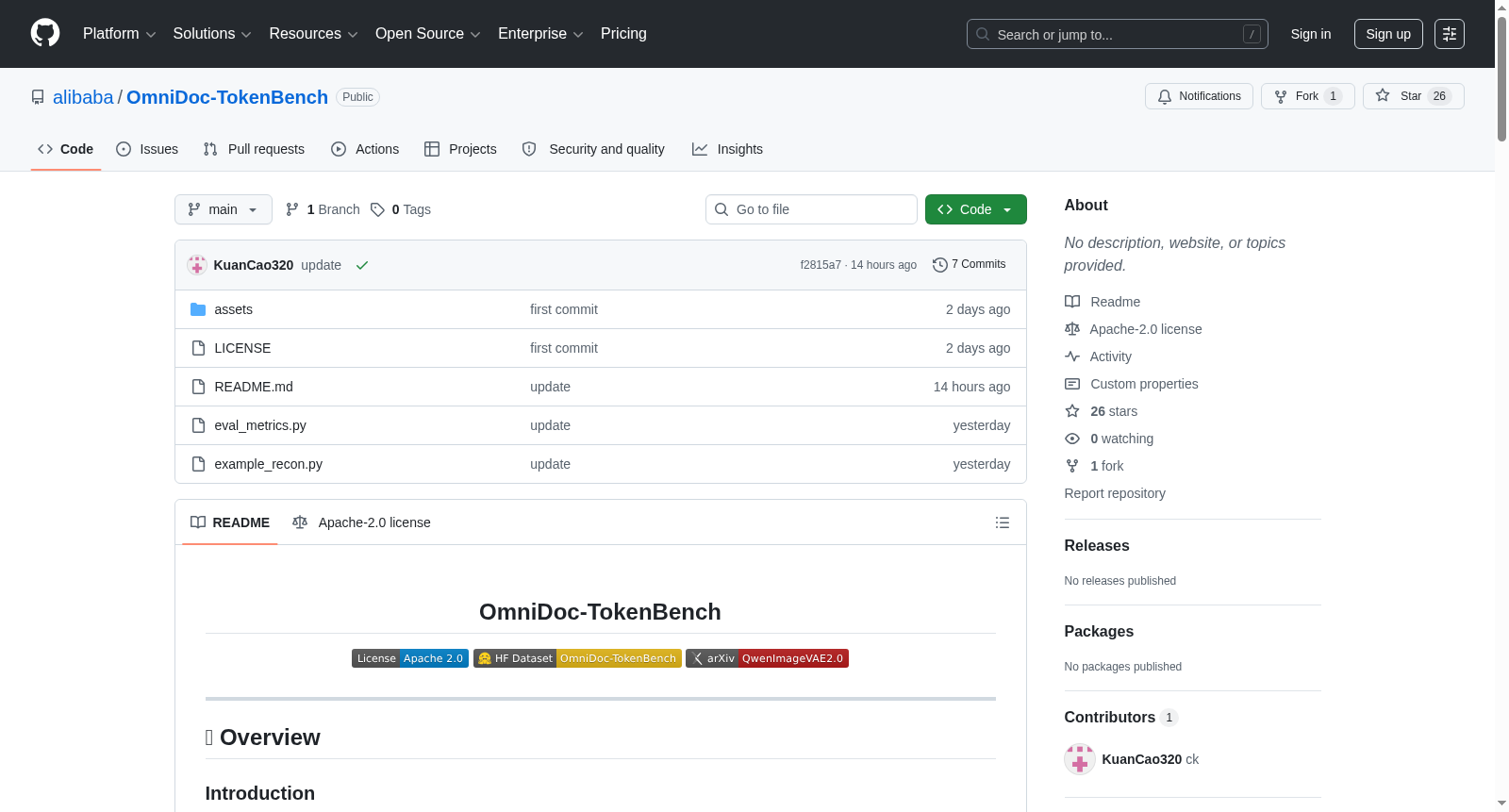Click the commit history clock icon
The image size is (1509, 812).
coord(939,265)
